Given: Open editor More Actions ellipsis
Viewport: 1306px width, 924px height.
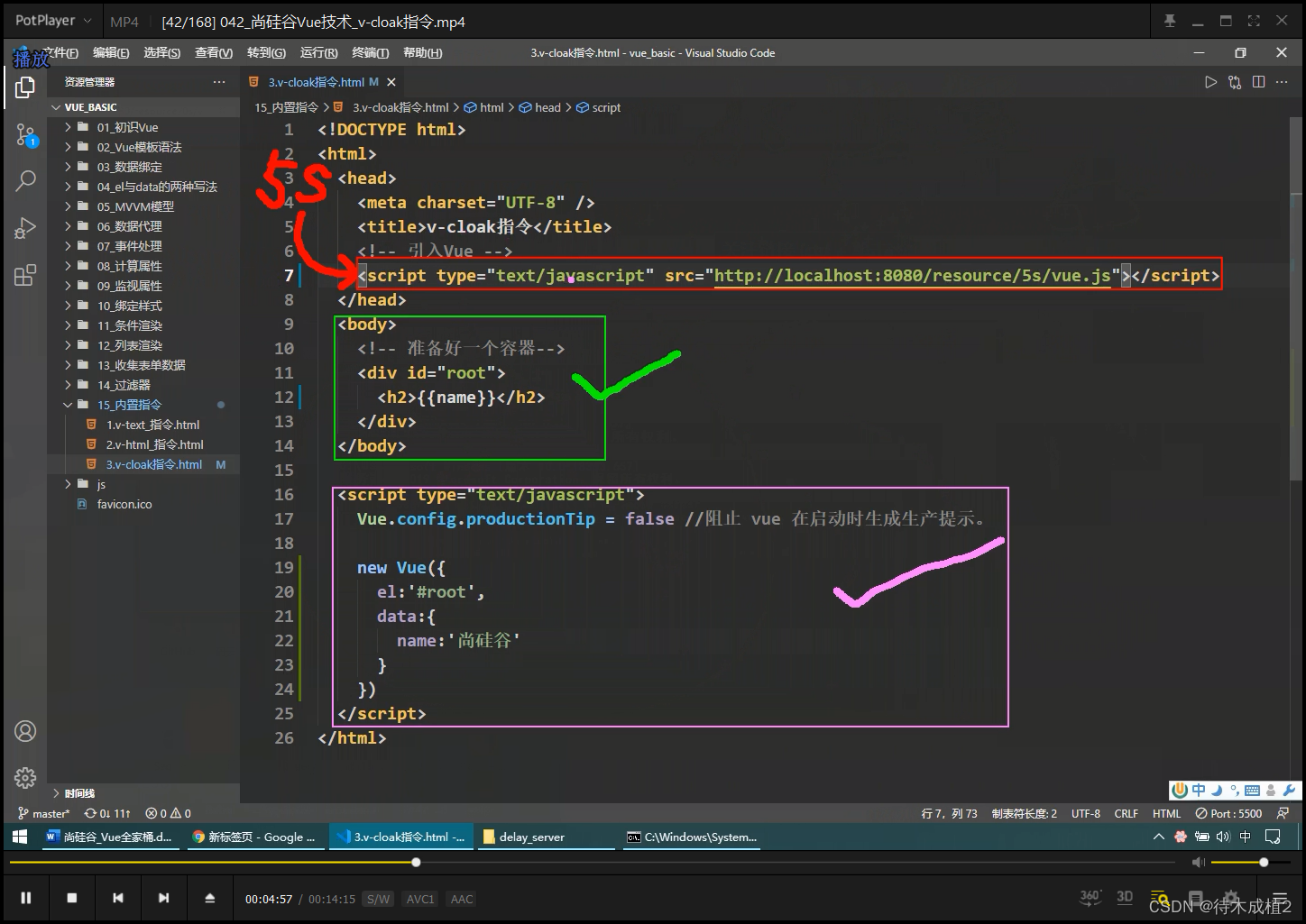Looking at the screenshot, I should click(x=1283, y=82).
